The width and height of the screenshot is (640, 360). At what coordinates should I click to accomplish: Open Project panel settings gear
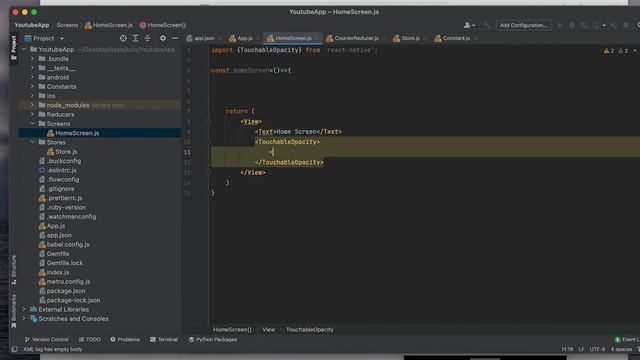tap(163, 38)
